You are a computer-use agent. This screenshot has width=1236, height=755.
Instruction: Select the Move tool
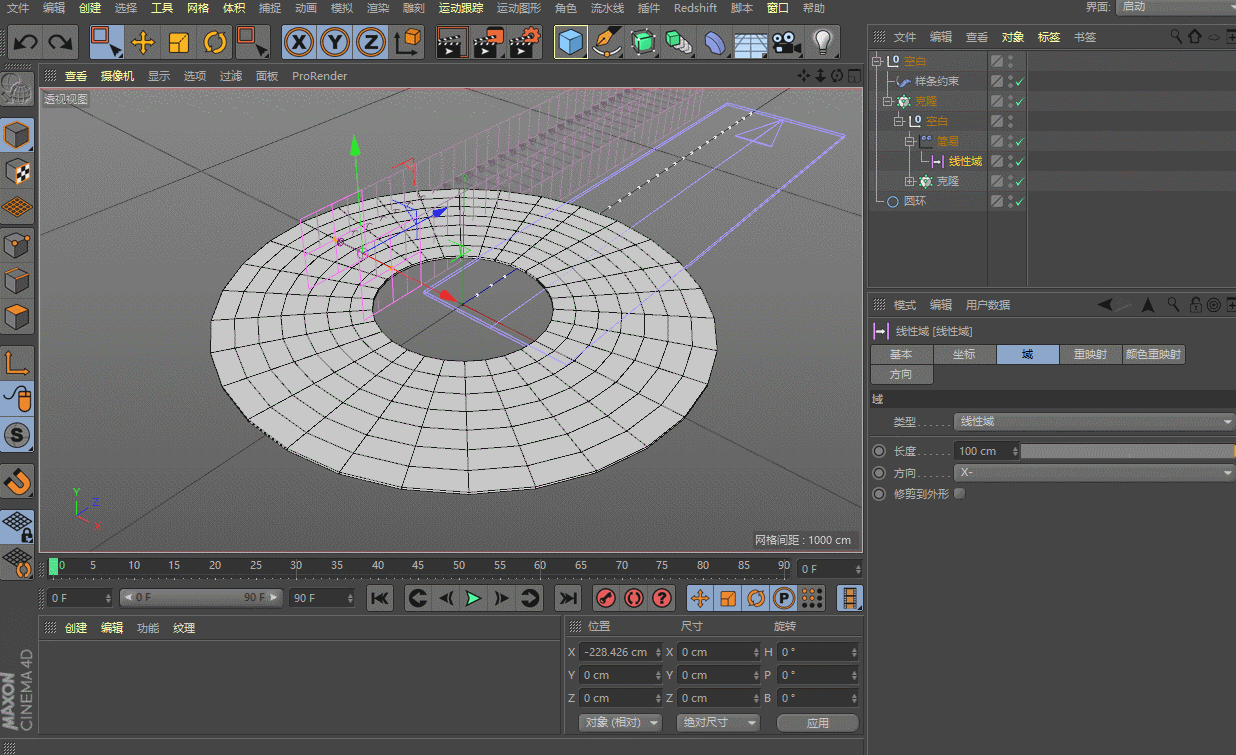tap(143, 42)
